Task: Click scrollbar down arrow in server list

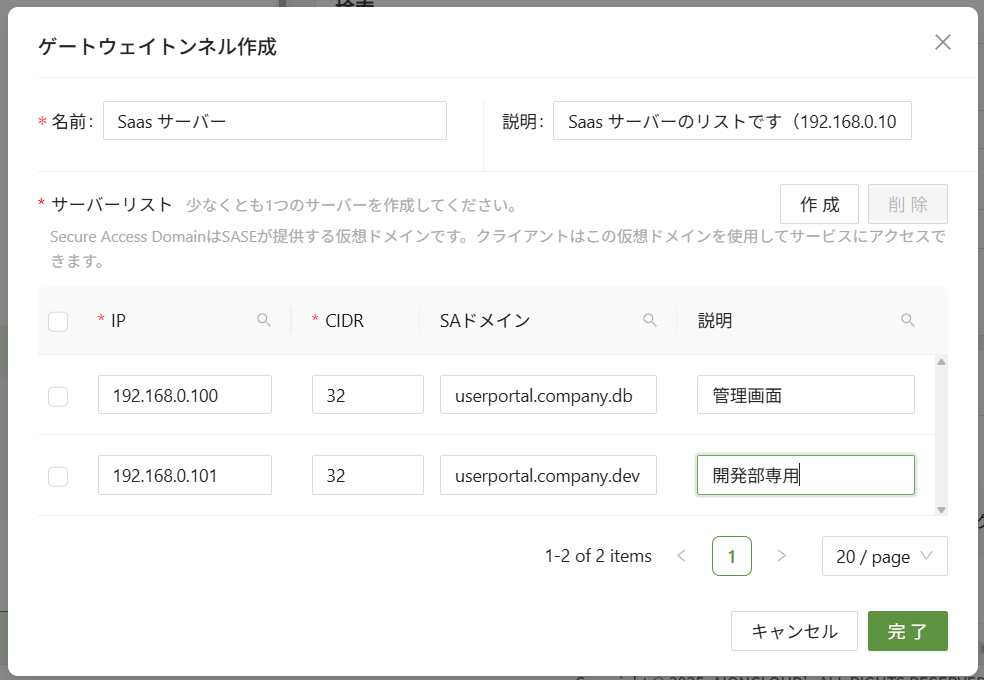Action: pos(941,509)
